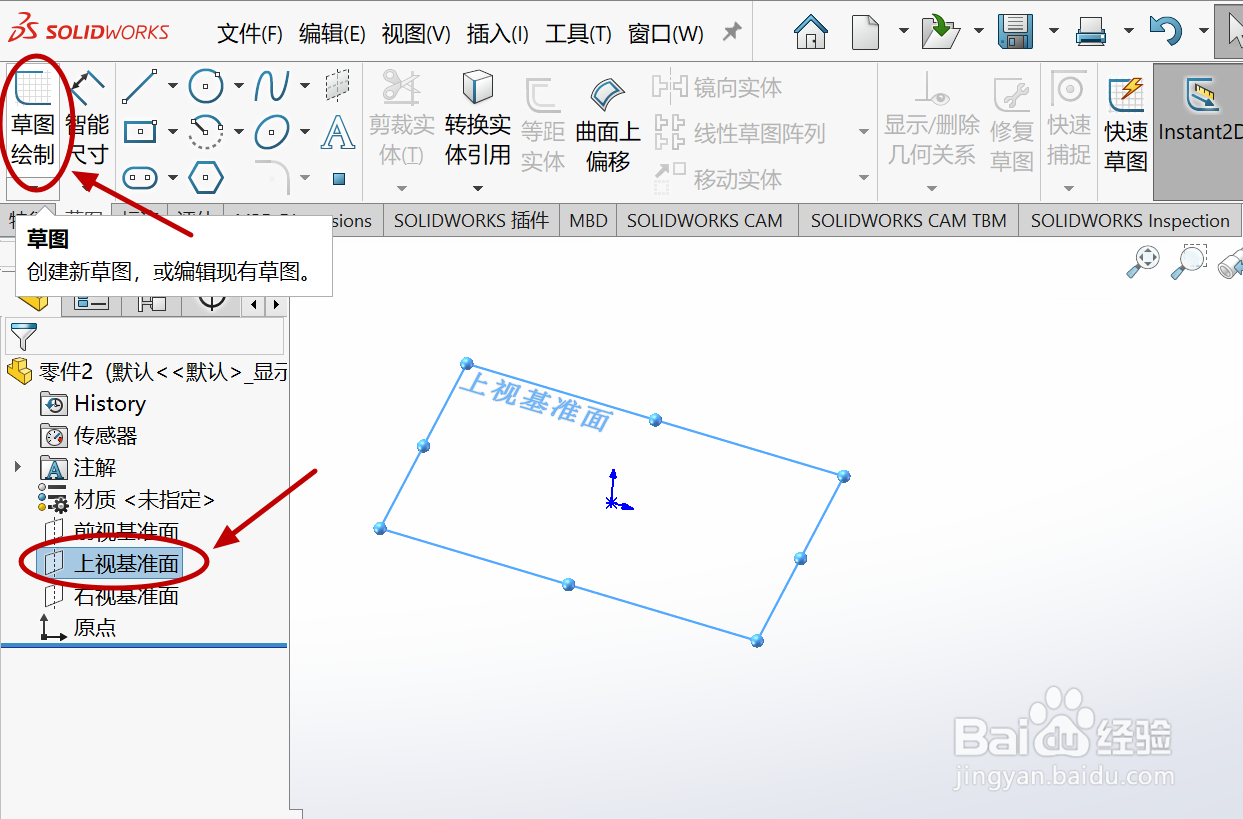Open the 插入(I) menu
Image resolution: width=1243 pixels, height=819 pixels.
(x=498, y=31)
